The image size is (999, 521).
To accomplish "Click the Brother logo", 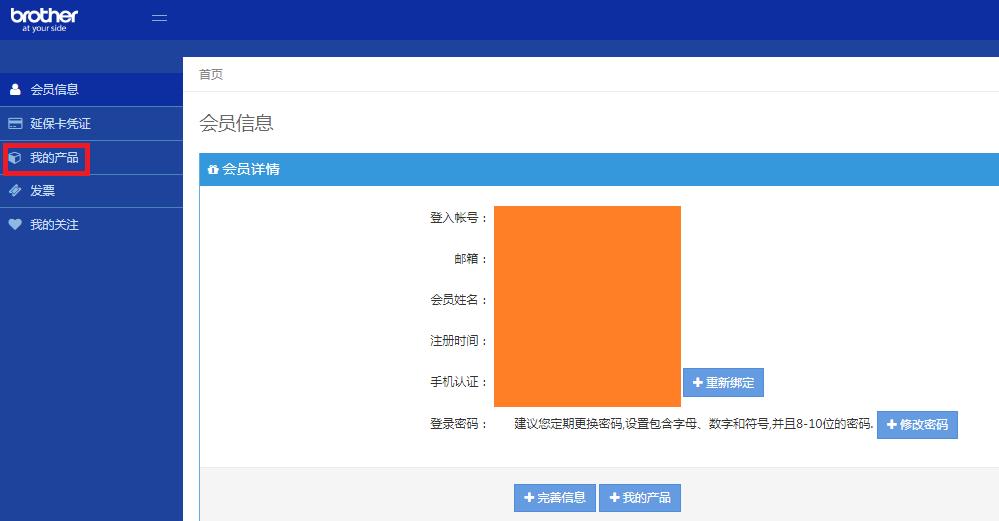I will [45, 19].
